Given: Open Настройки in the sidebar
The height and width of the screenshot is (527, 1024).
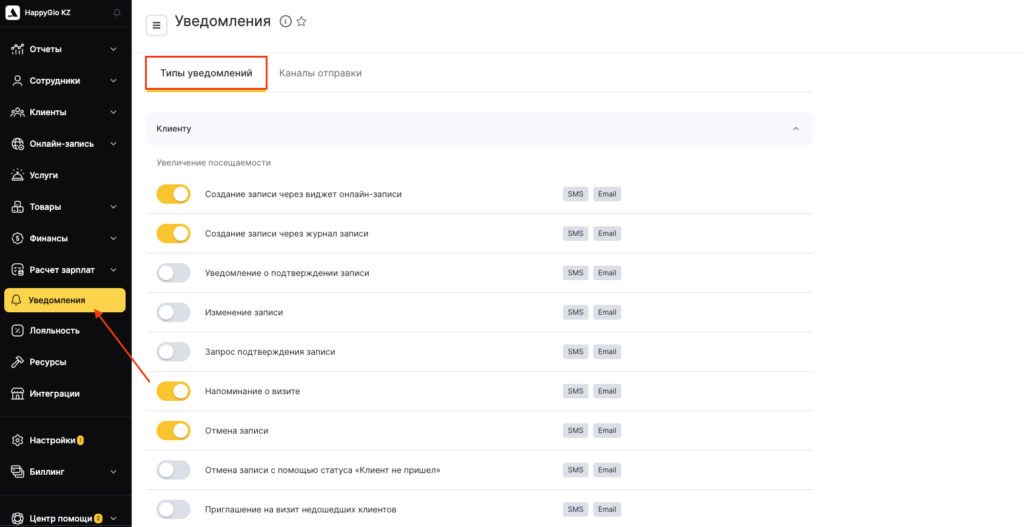Looking at the screenshot, I should pyautogui.click(x=52, y=440).
